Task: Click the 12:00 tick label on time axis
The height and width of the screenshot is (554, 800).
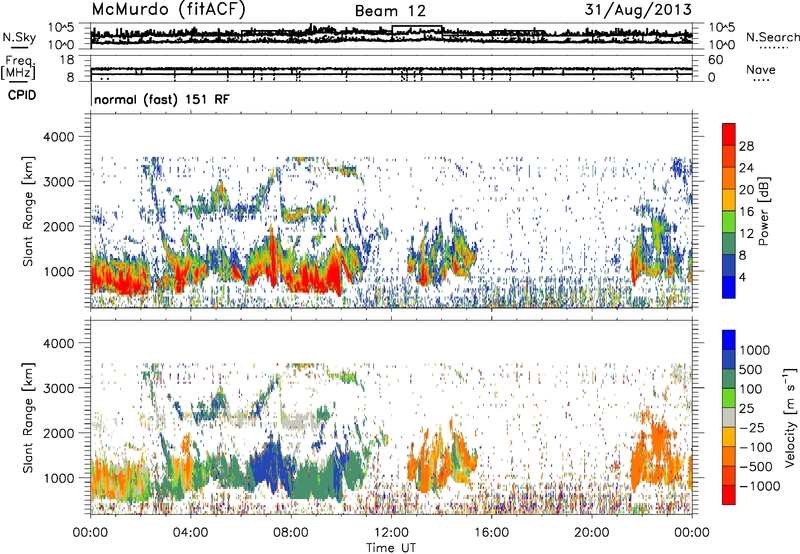Action: click(391, 533)
